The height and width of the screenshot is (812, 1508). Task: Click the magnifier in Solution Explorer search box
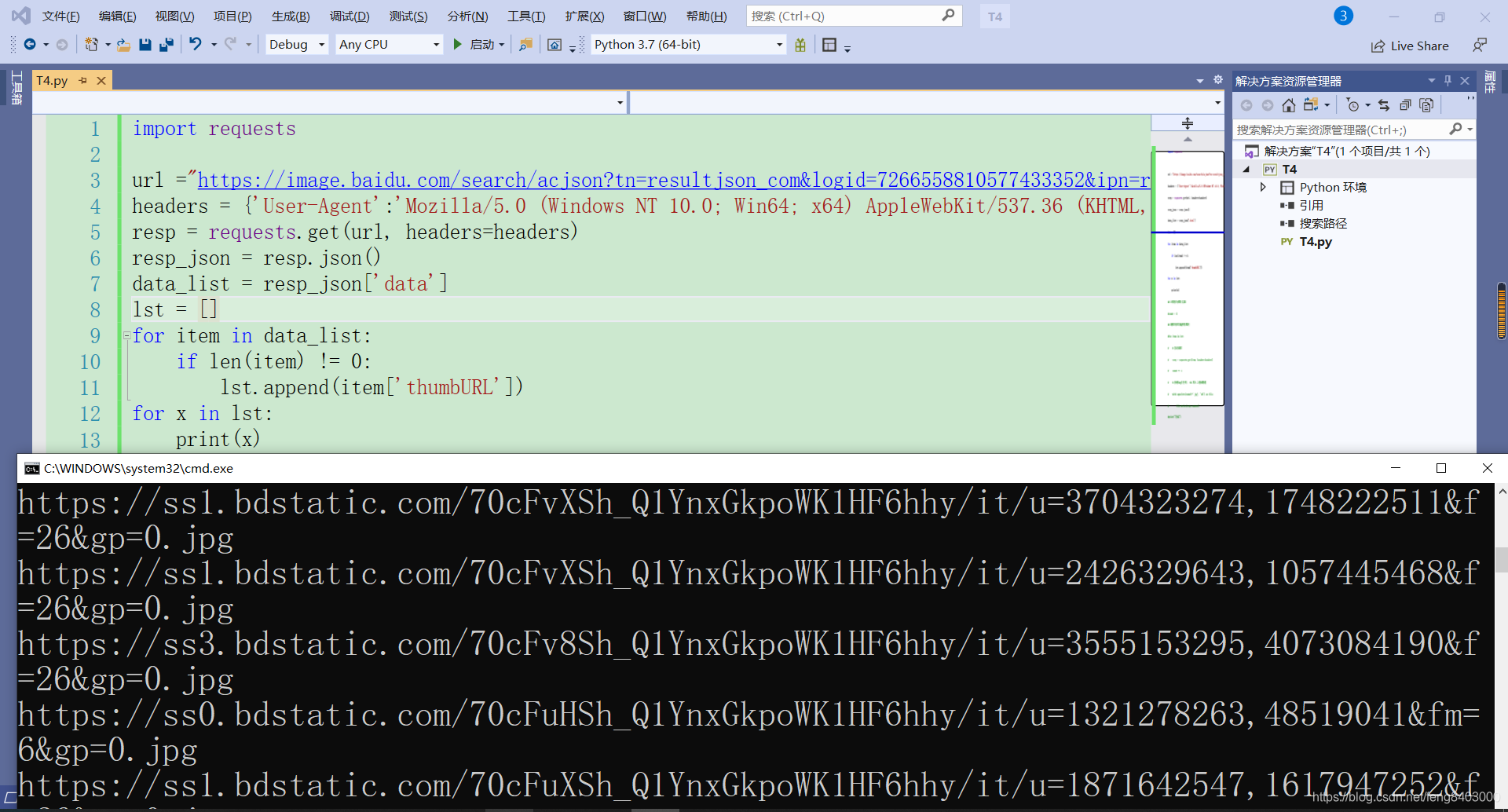tap(1455, 129)
